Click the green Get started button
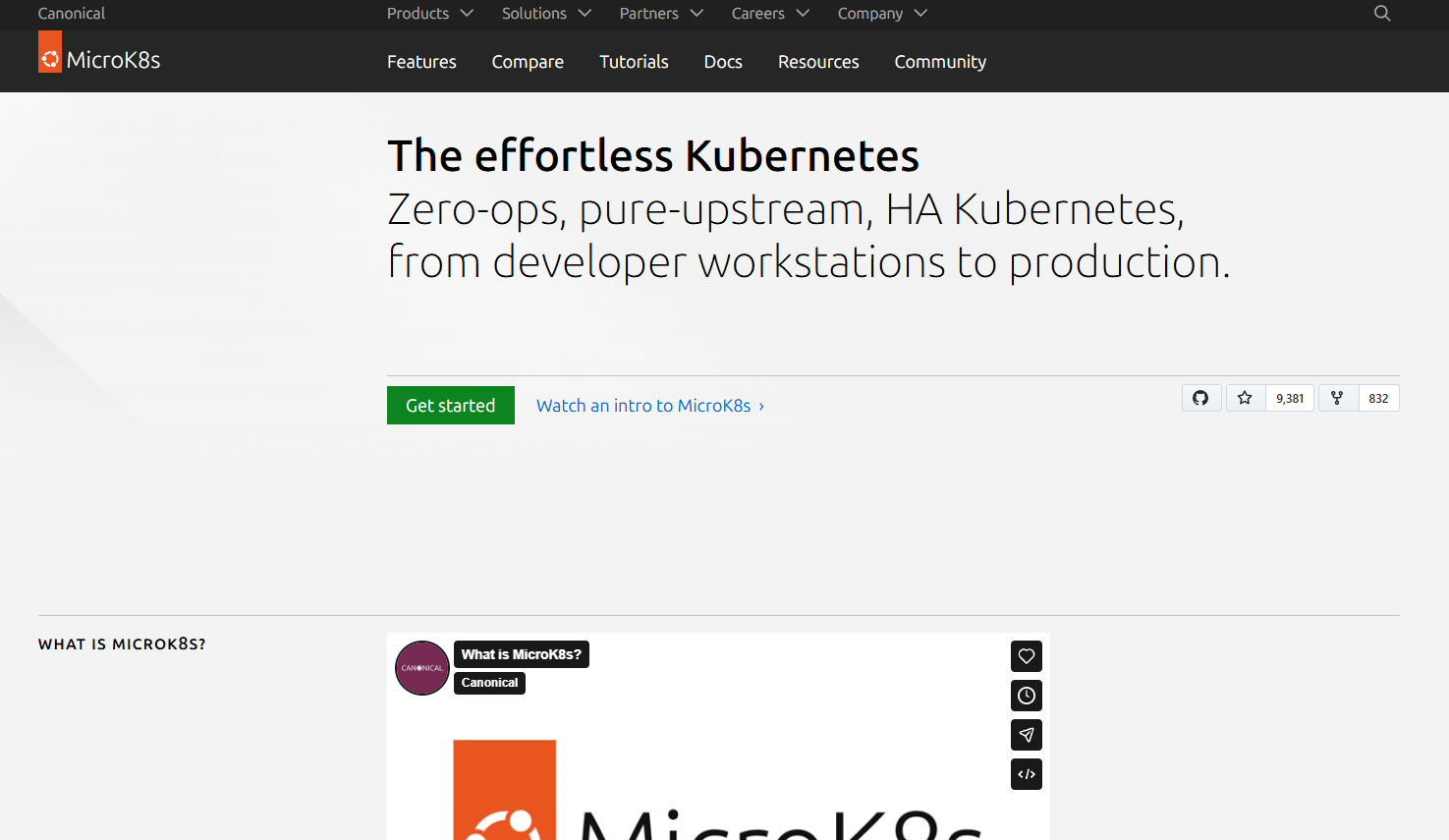 click(x=451, y=406)
